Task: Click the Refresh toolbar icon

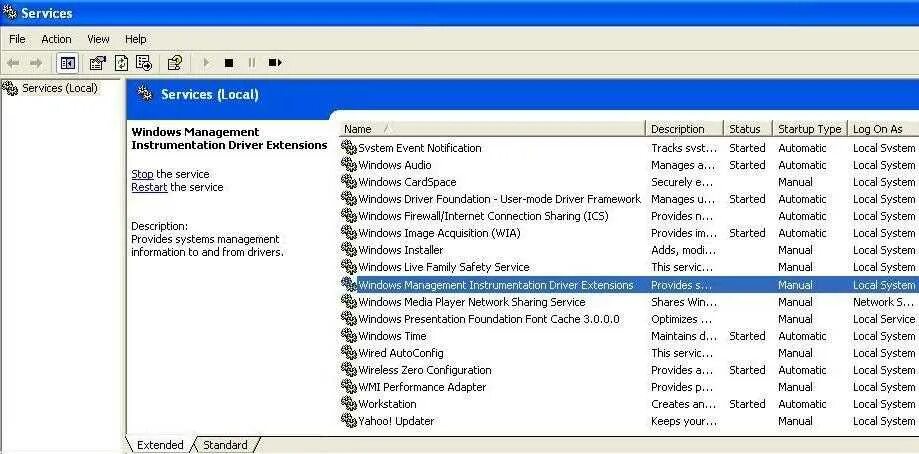Action: [x=121, y=63]
